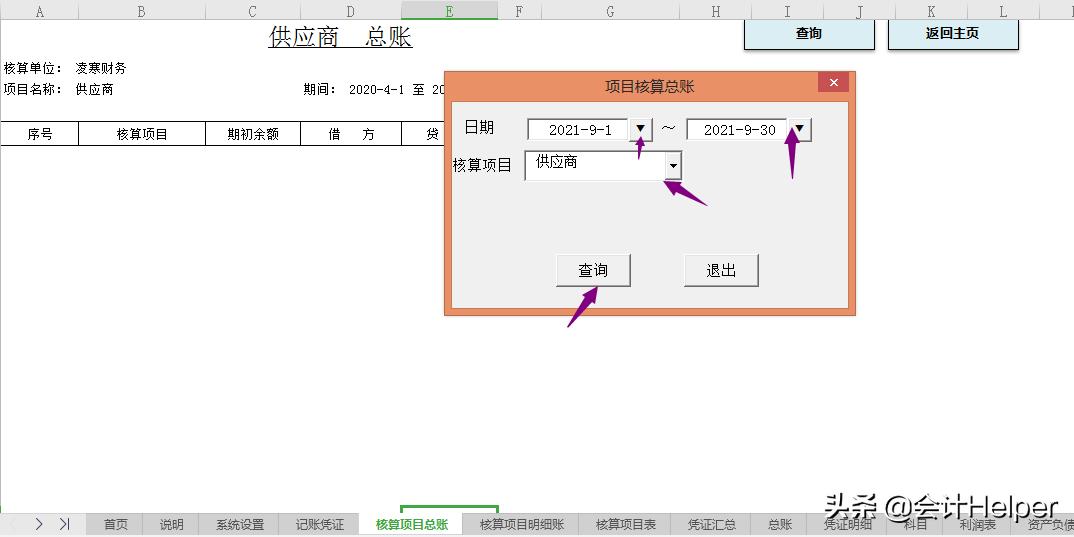Switch to the 首页 sheet tab
This screenshot has height=537, width=1074.
coord(116,525)
